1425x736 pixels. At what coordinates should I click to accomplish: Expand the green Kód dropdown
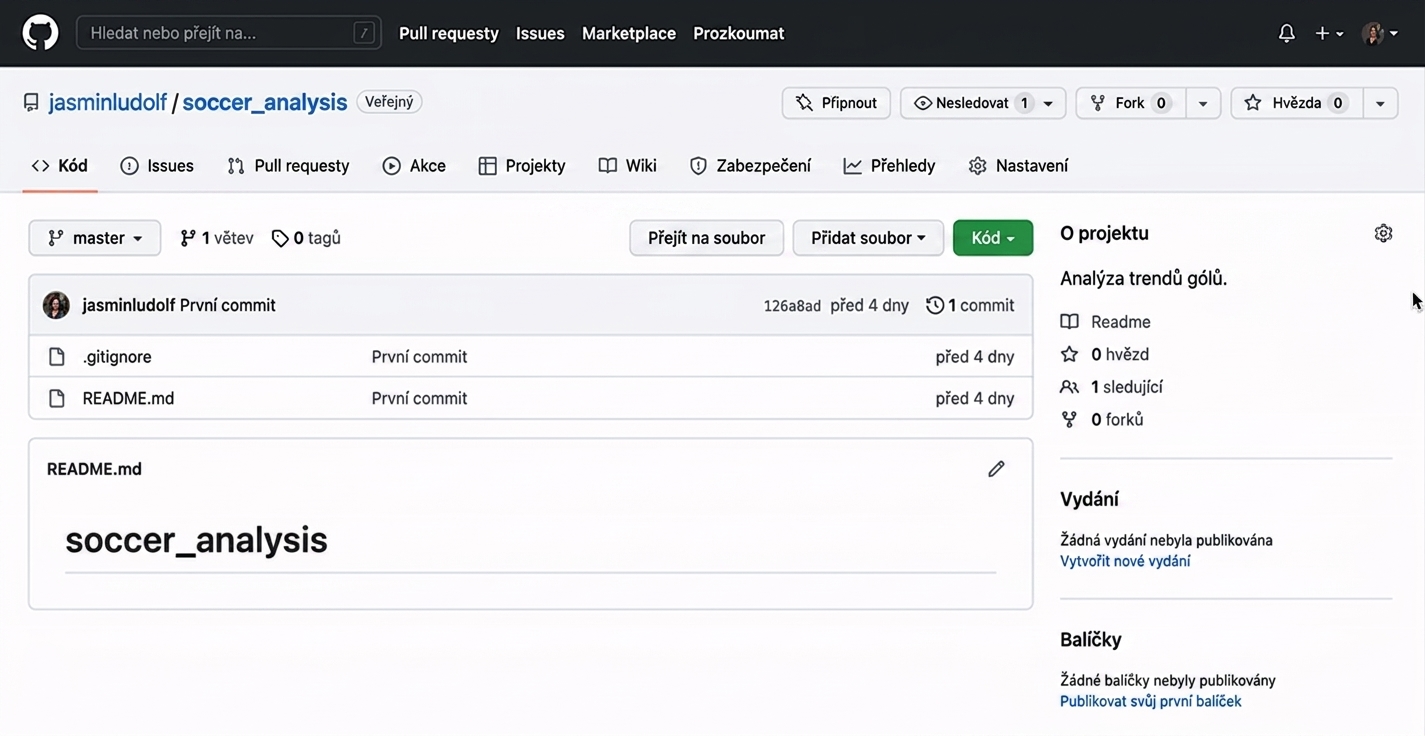993,238
